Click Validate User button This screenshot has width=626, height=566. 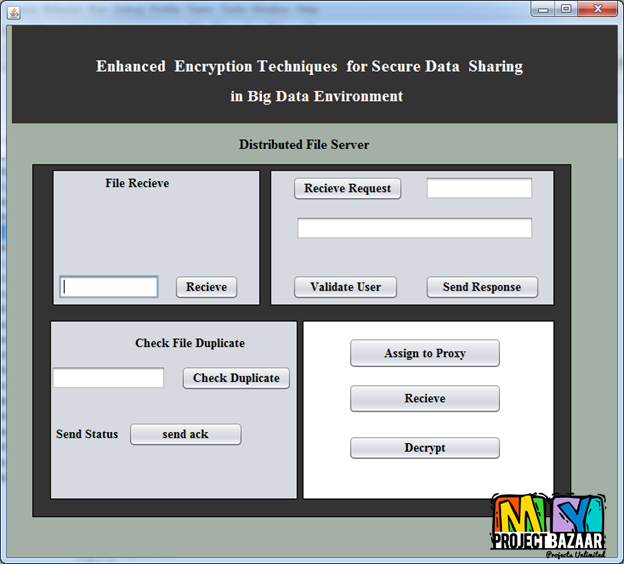345,287
